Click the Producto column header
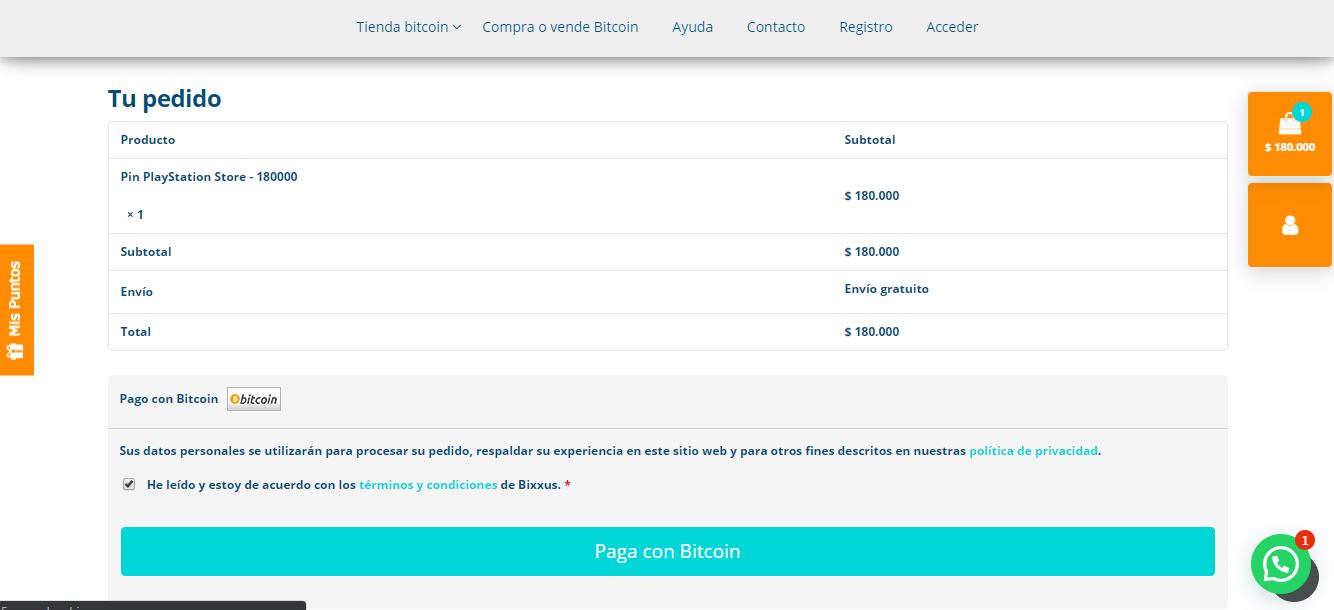This screenshot has height=610, width=1334. (x=148, y=140)
